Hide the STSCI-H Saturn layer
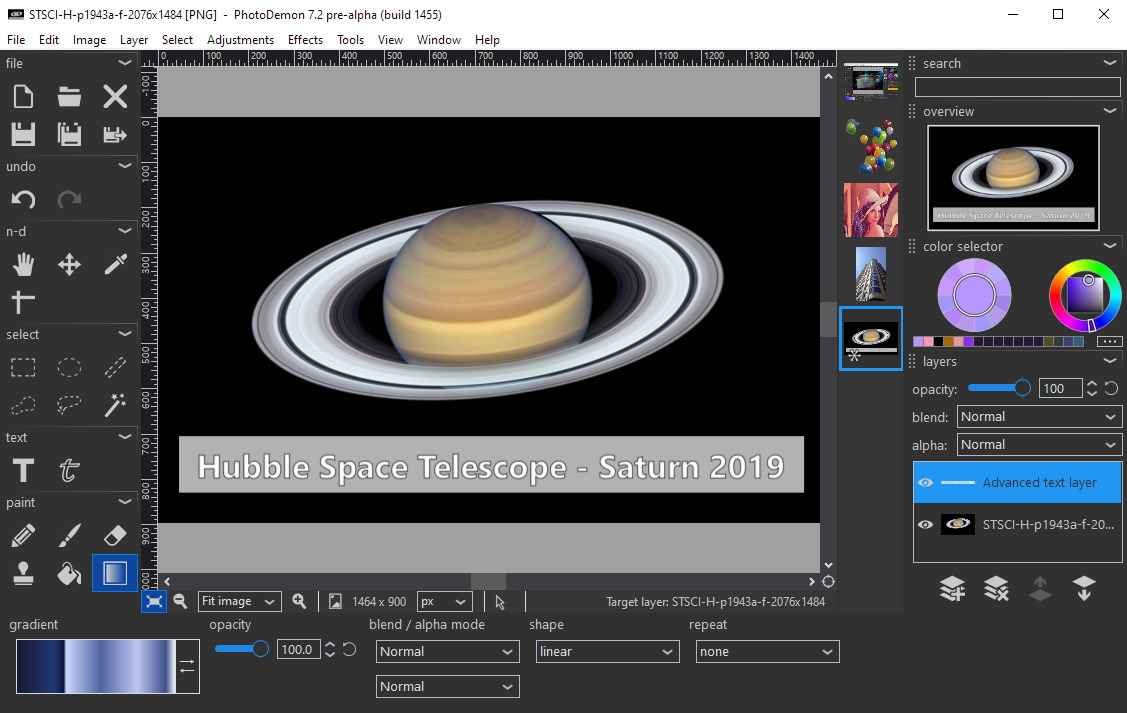This screenshot has width=1127, height=713. tap(925, 523)
